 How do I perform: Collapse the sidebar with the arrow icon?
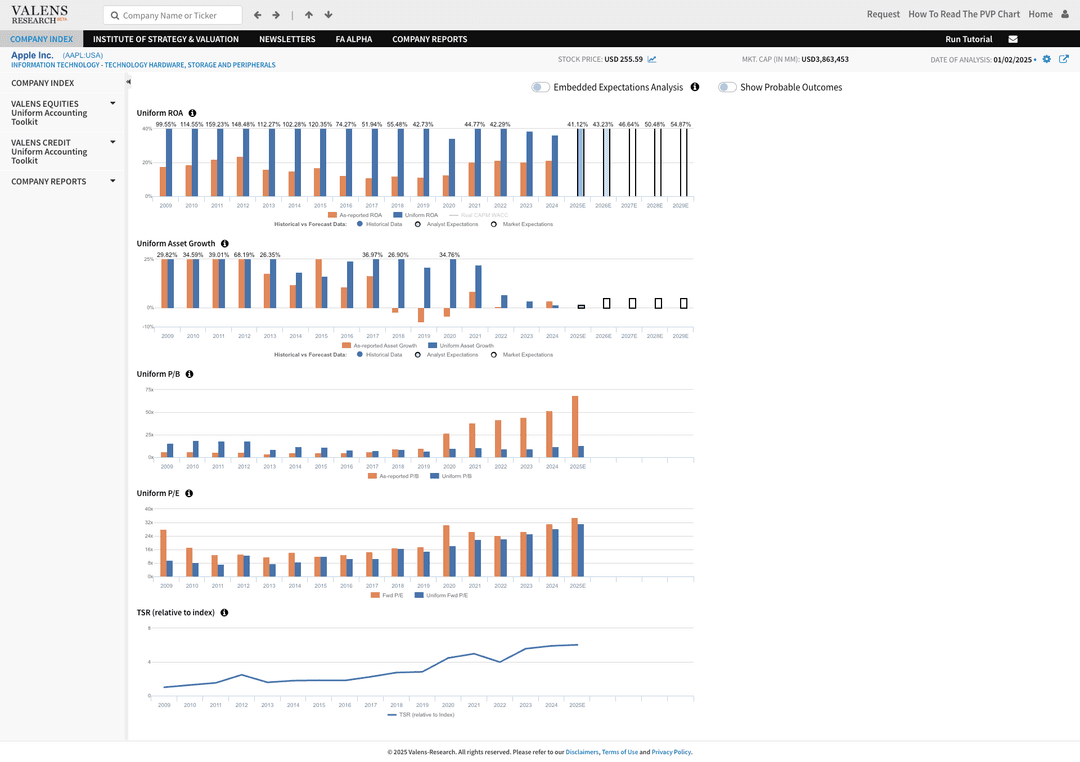(x=128, y=82)
